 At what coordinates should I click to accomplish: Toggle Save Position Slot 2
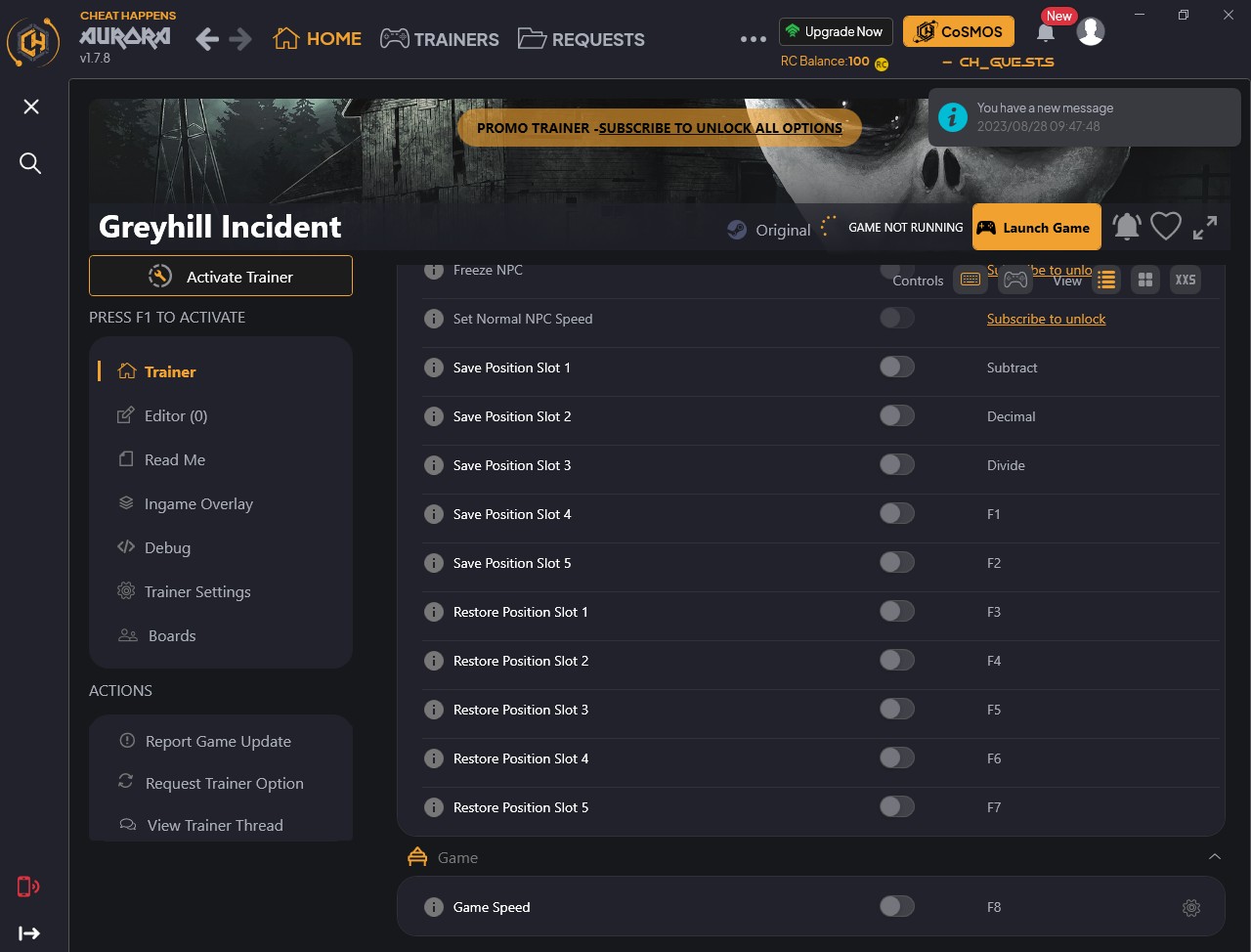pos(896,415)
